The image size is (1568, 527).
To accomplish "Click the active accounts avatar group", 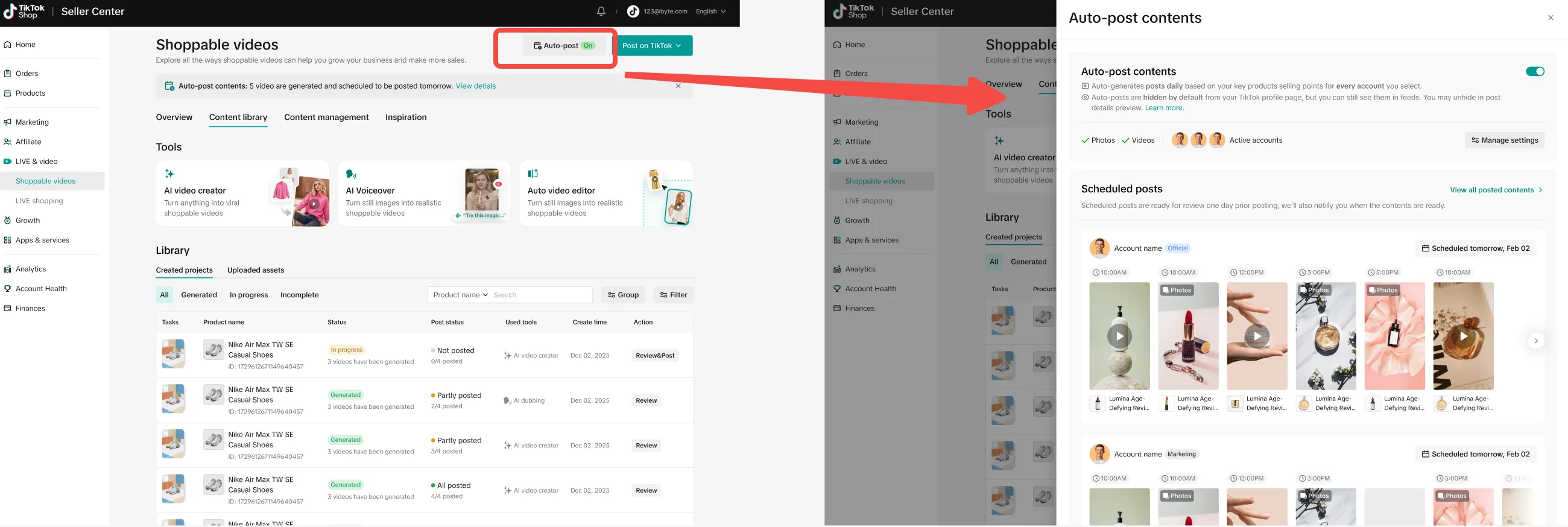I will pos(1198,140).
